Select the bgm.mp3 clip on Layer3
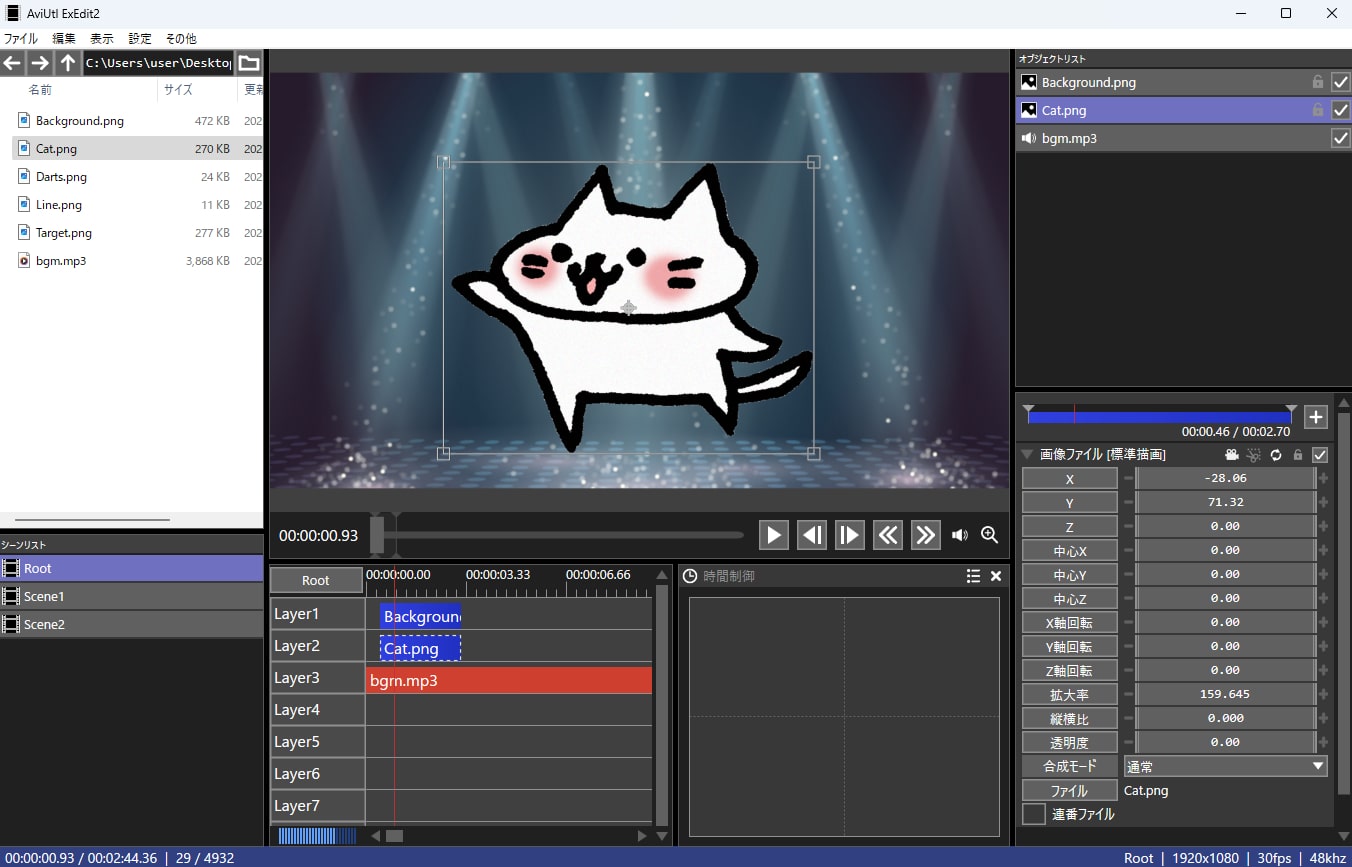The image size is (1352, 867). click(509, 681)
